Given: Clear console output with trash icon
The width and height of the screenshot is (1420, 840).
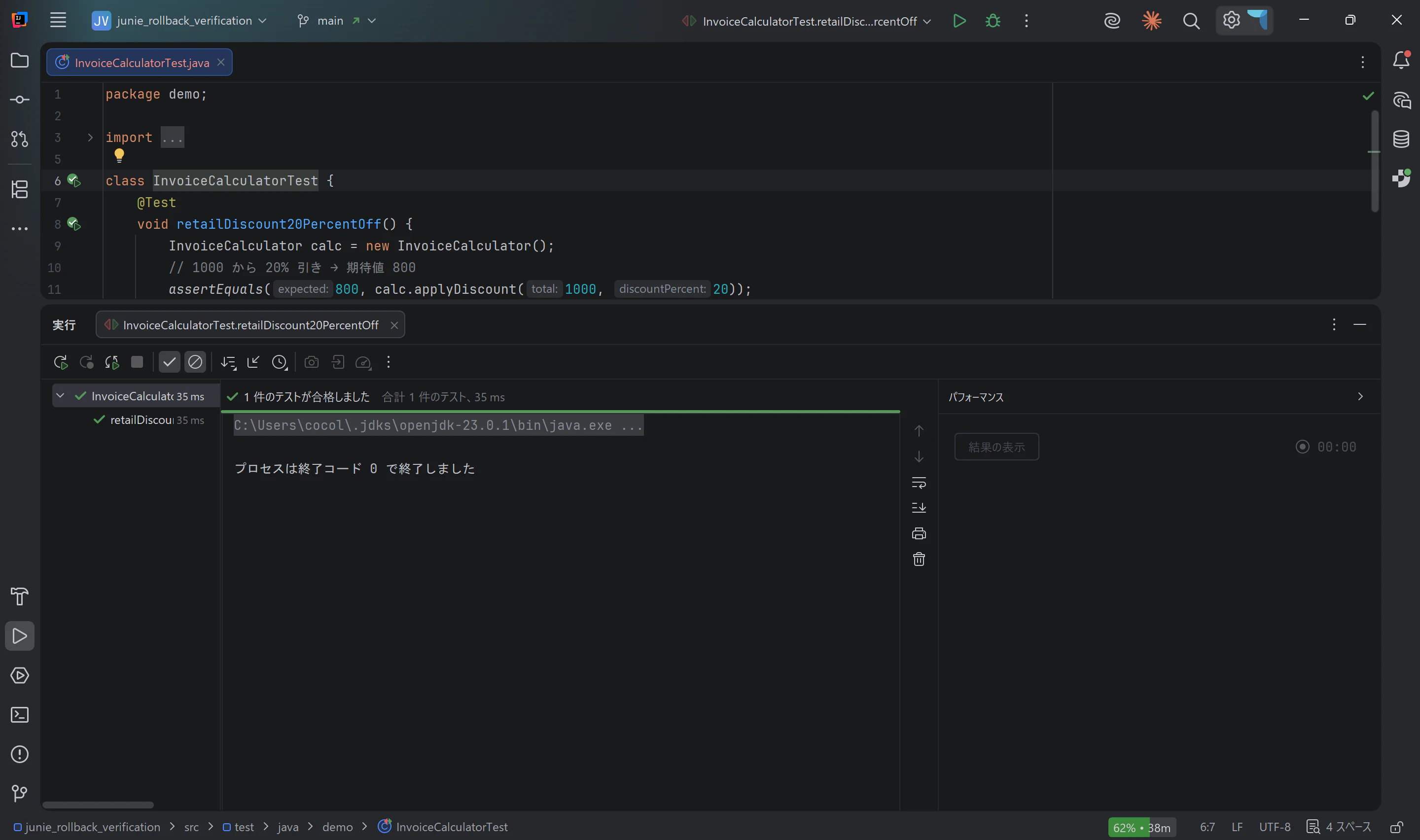Looking at the screenshot, I should pyautogui.click(x=919, y=559).
